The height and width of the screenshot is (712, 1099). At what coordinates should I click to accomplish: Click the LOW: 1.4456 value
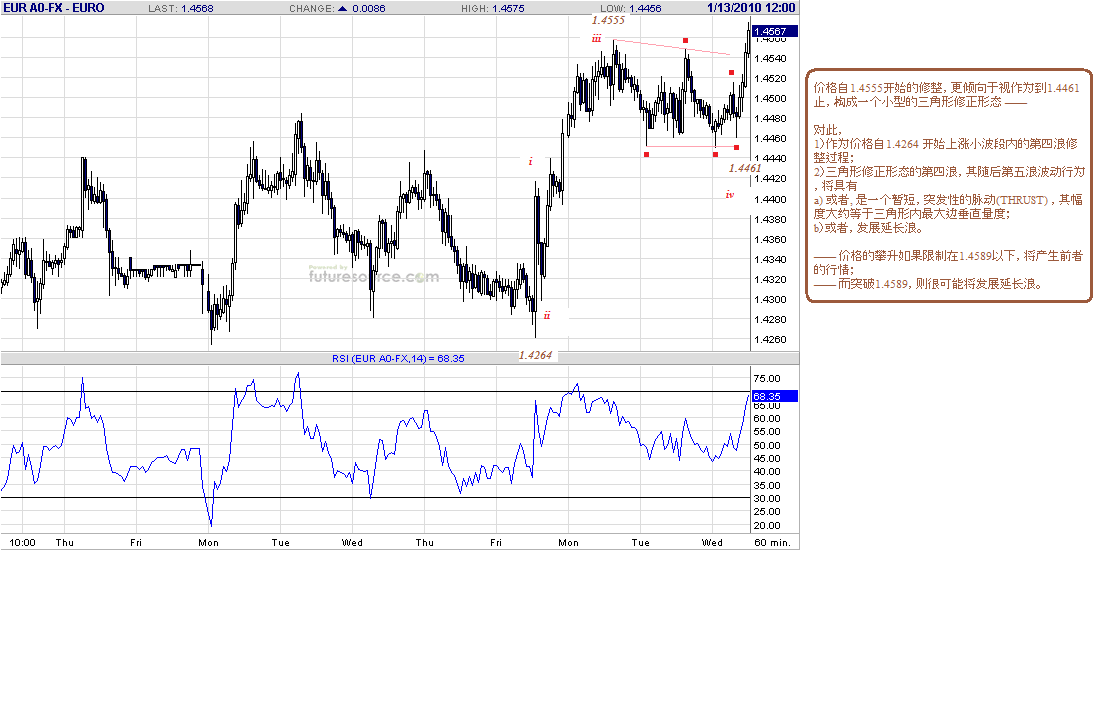630,8
